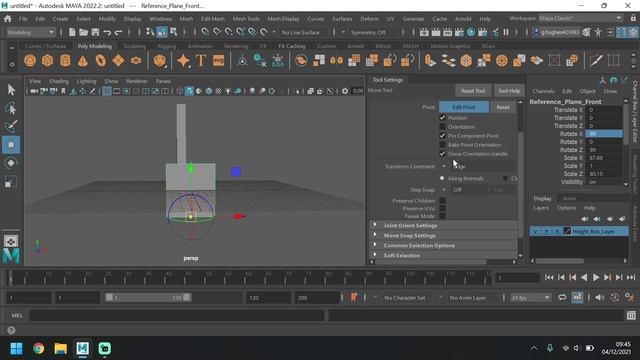
Task: Open the viewport Shading menu
Action: point(59,81)
